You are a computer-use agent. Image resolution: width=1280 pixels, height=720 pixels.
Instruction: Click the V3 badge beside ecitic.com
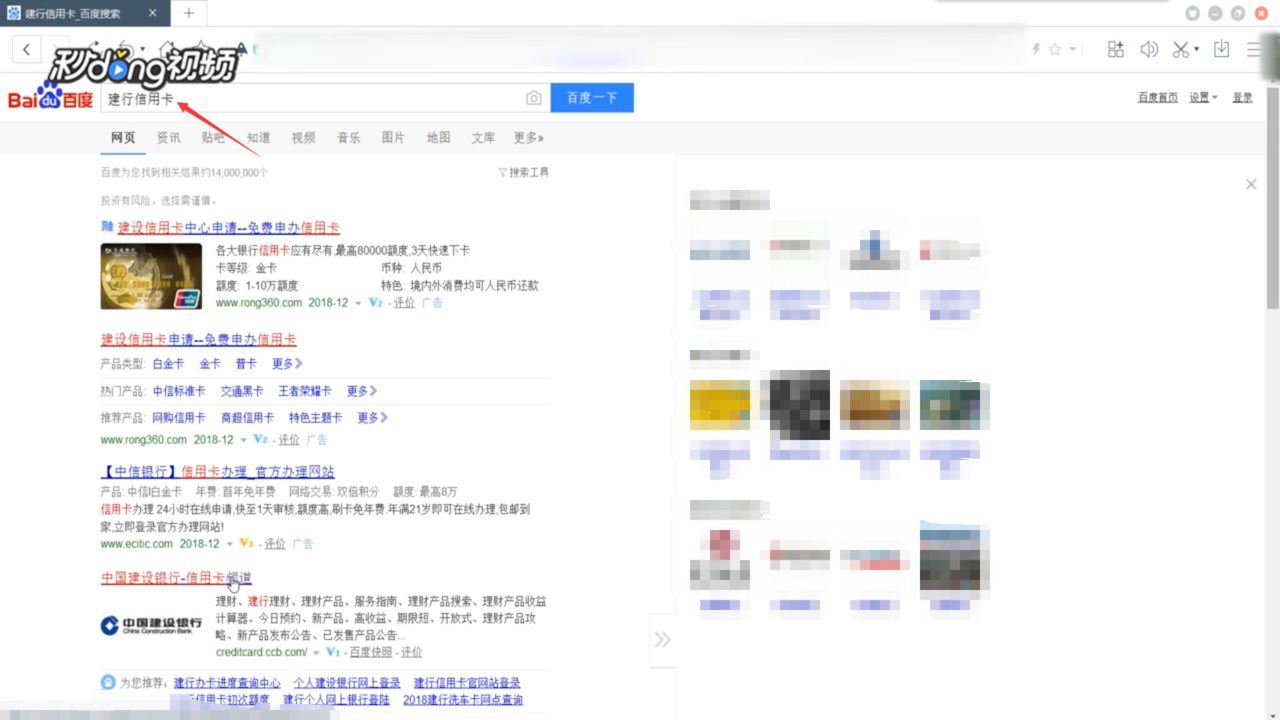[x=247, y=544]
